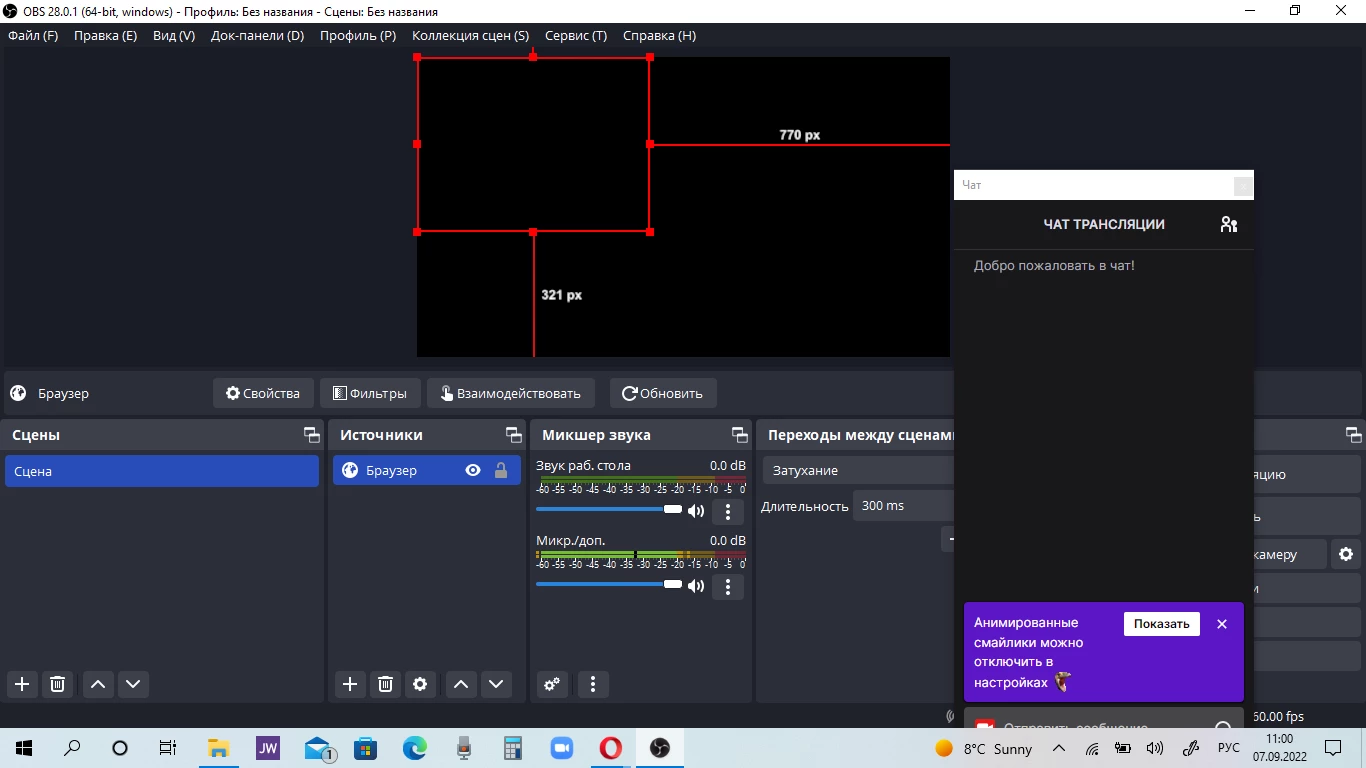Move scene up in Сцены panel
Screen dimensions: 1366x768
(98, 684)
